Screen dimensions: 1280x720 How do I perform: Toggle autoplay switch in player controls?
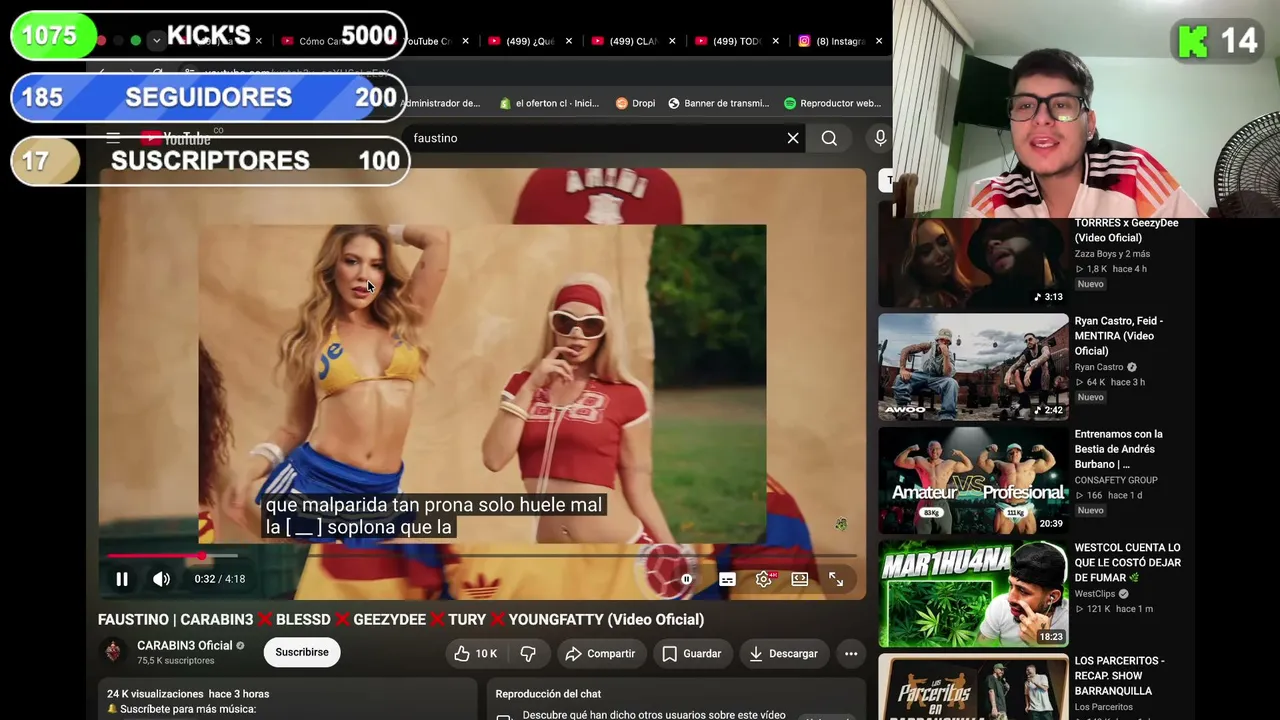click(x=686, y=579)
